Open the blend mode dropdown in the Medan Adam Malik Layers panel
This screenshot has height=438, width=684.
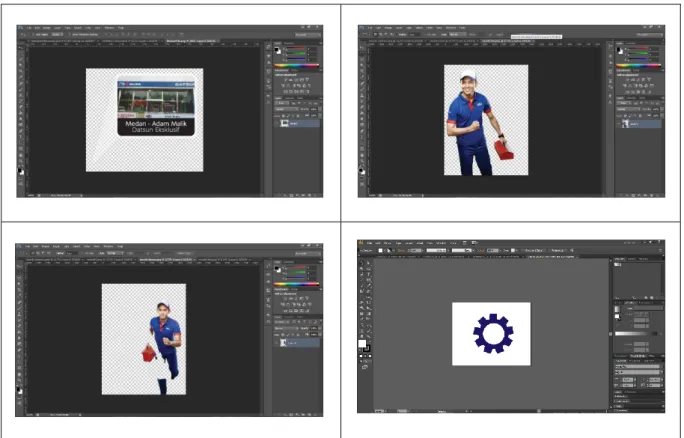click(287, 109)
